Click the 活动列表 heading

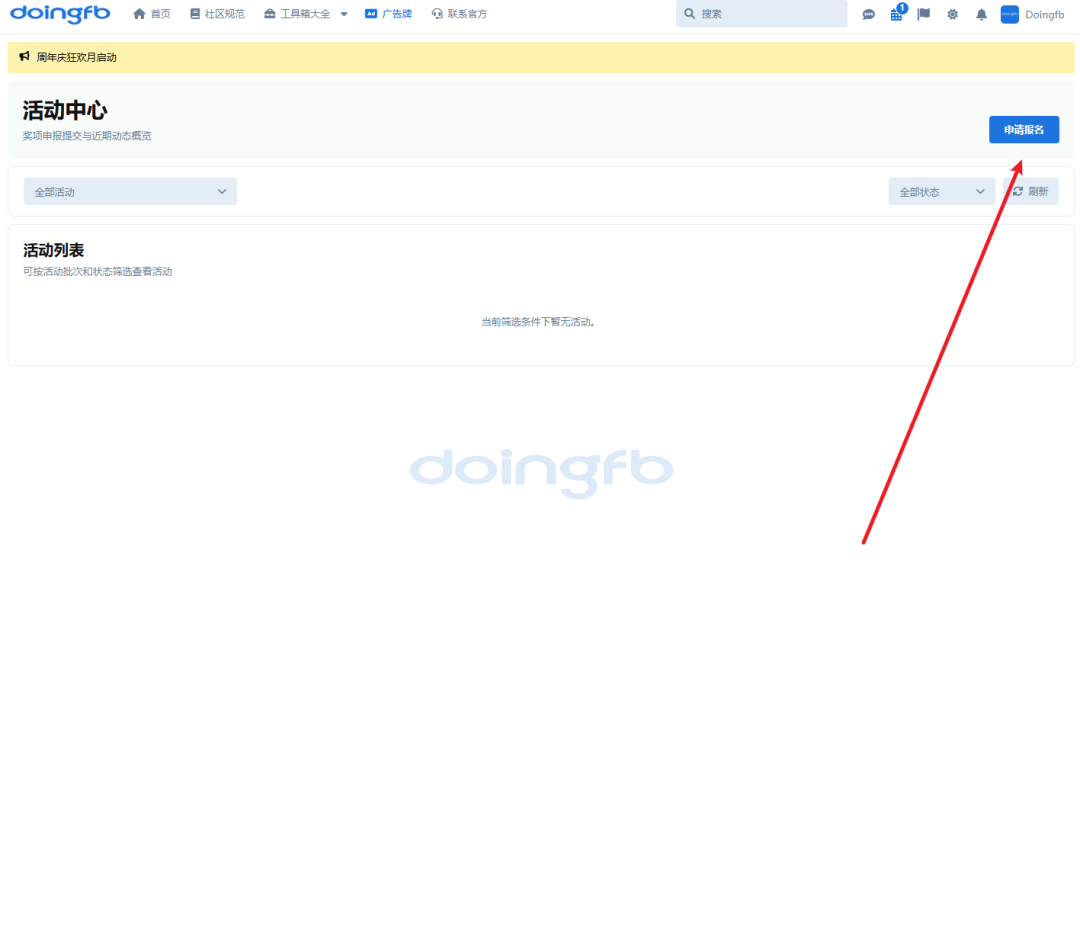pos(54,250)
